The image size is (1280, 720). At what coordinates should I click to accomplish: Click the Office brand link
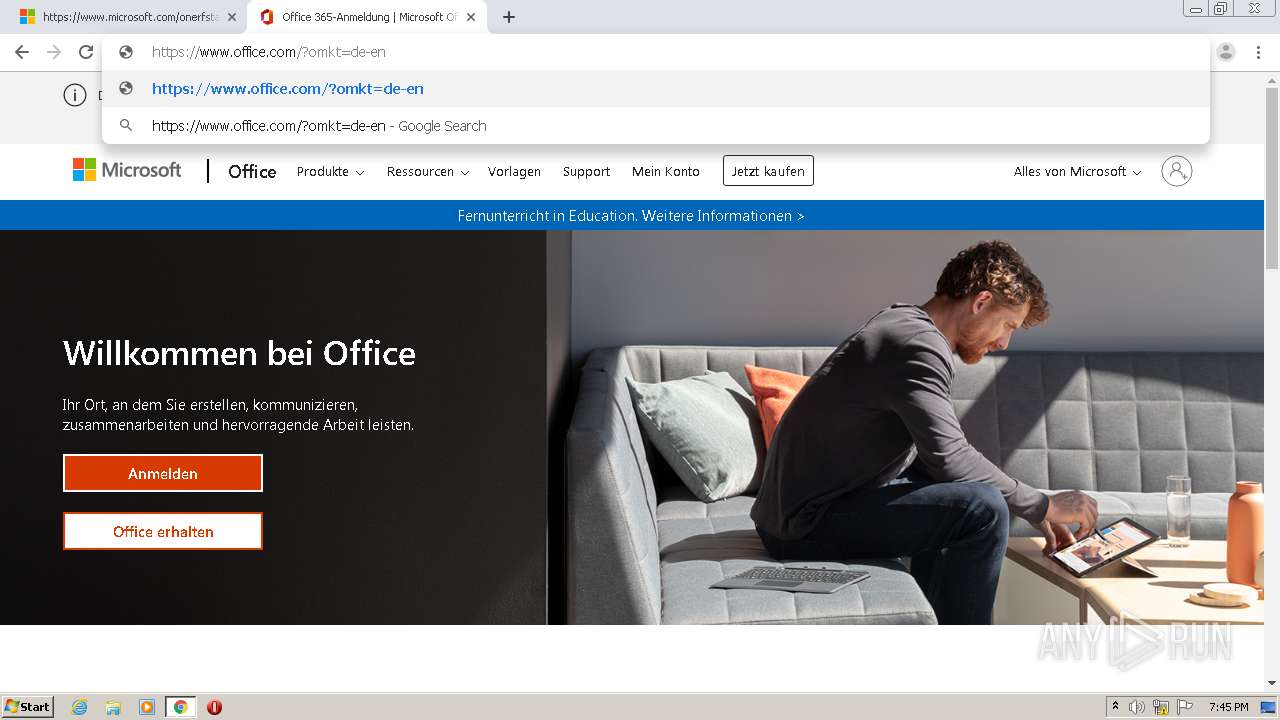point(252,171)
